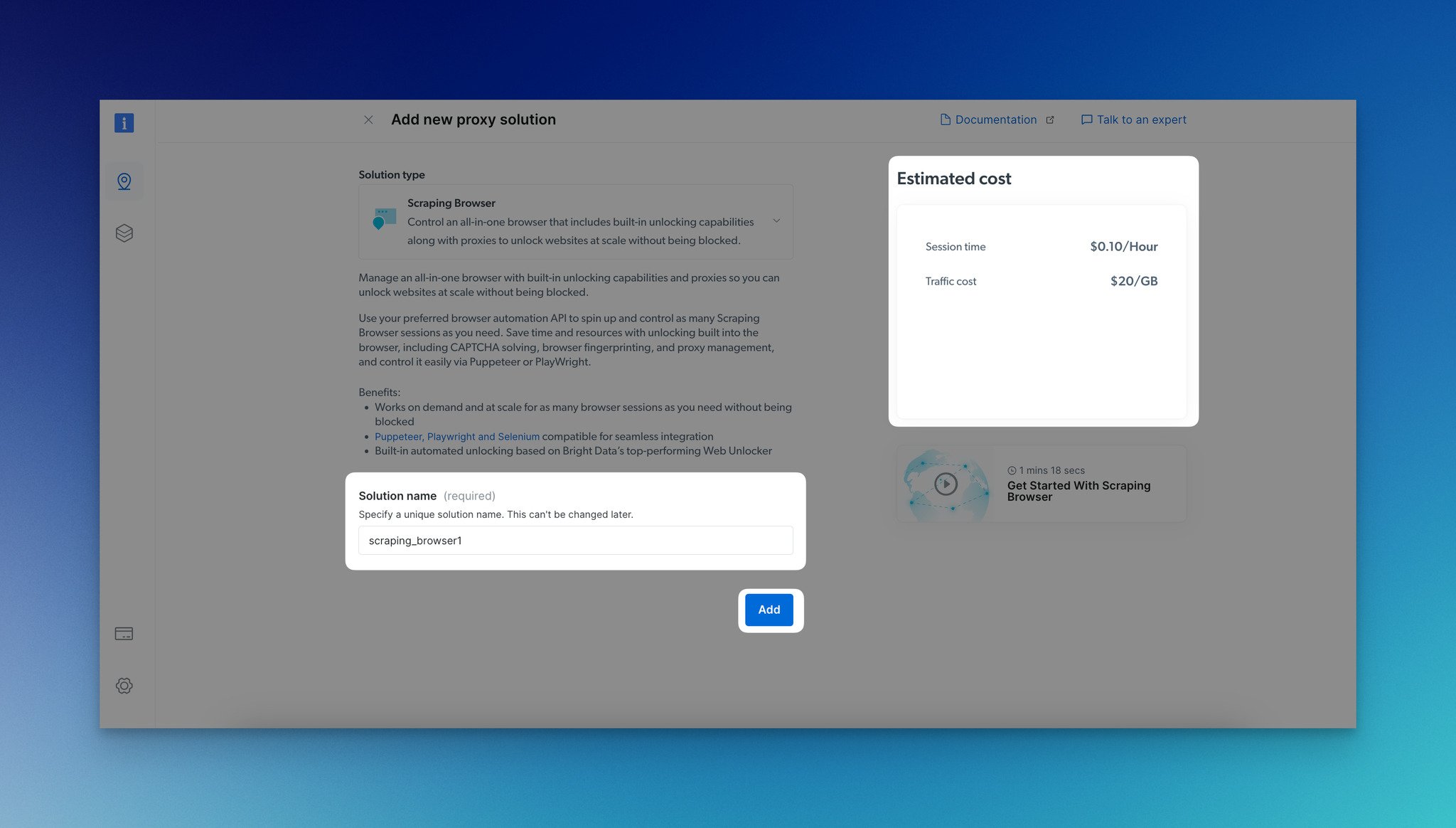Click the payment/card icon in sidebar
The width and height of the screenshot is (1456, 828).
[124, 633]
